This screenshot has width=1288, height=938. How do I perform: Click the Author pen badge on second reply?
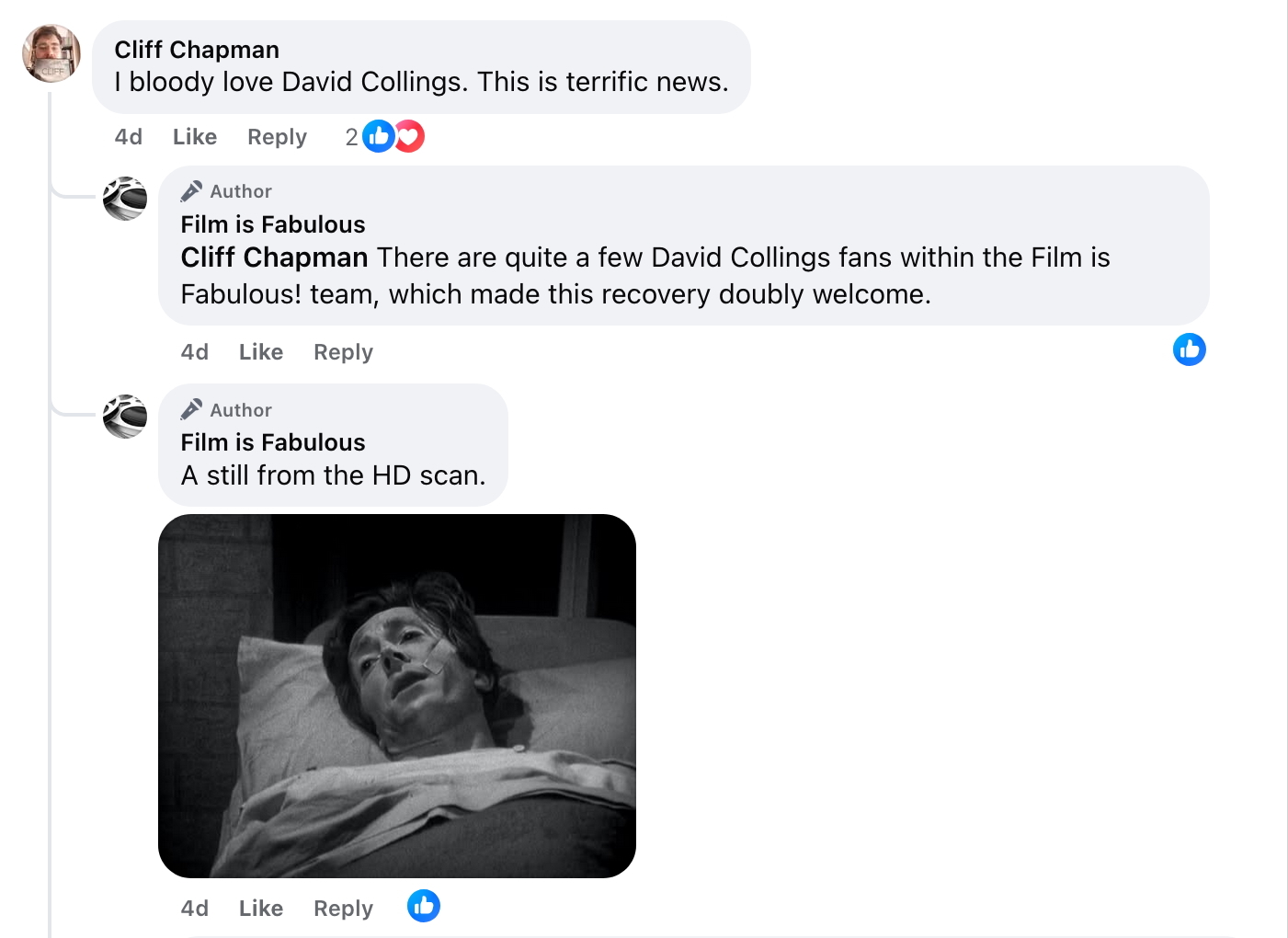point(191,410)
